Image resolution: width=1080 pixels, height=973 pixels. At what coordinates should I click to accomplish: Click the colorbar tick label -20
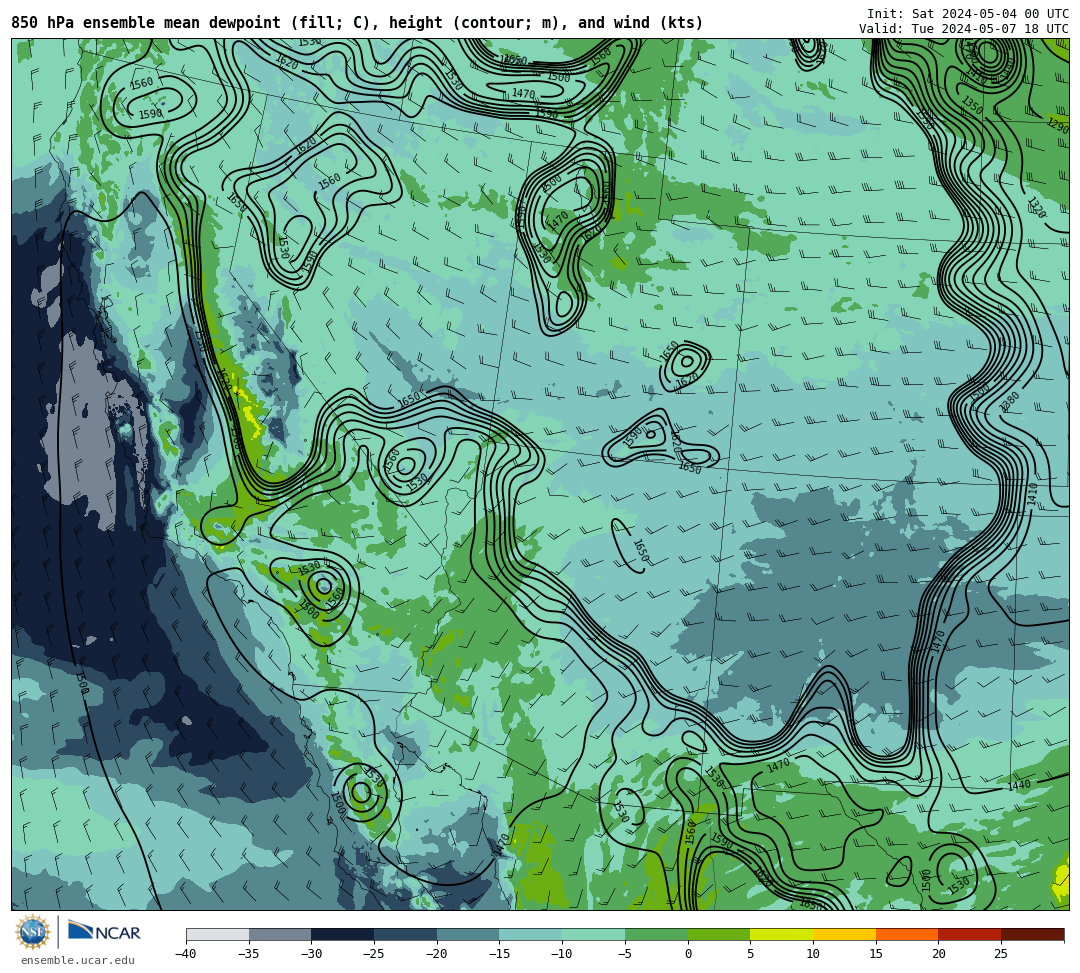tap(437, 954)
